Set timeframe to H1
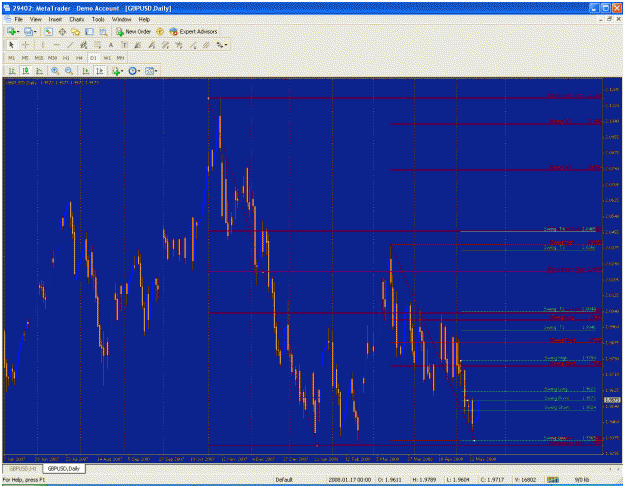This screenshot has height=486, width=625. (x=66, y=58)
